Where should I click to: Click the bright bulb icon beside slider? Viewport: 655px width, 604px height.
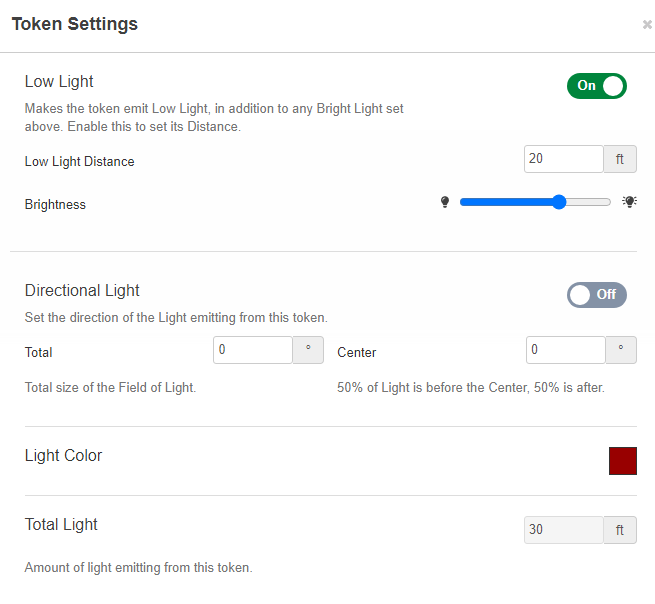coord(629,202)
